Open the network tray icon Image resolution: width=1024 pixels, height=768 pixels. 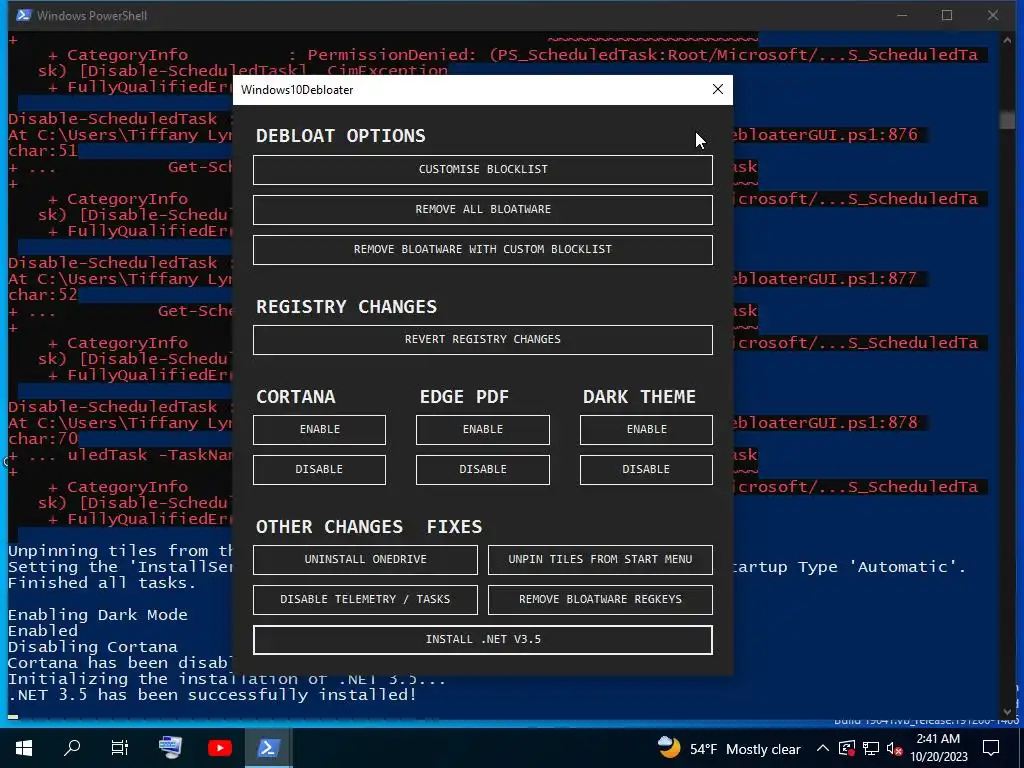(x=871, y=749)
